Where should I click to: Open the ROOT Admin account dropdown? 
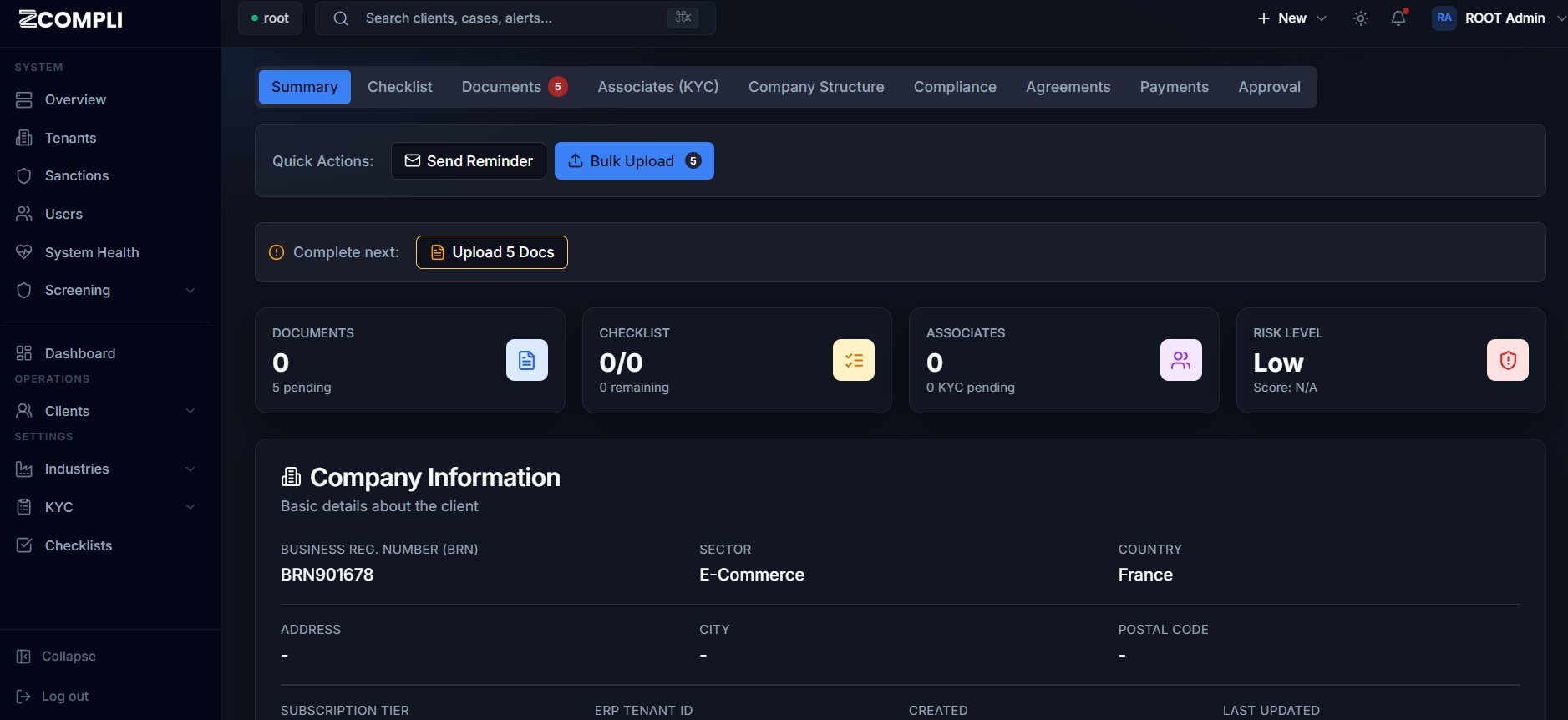click(x=1499, y=18)
